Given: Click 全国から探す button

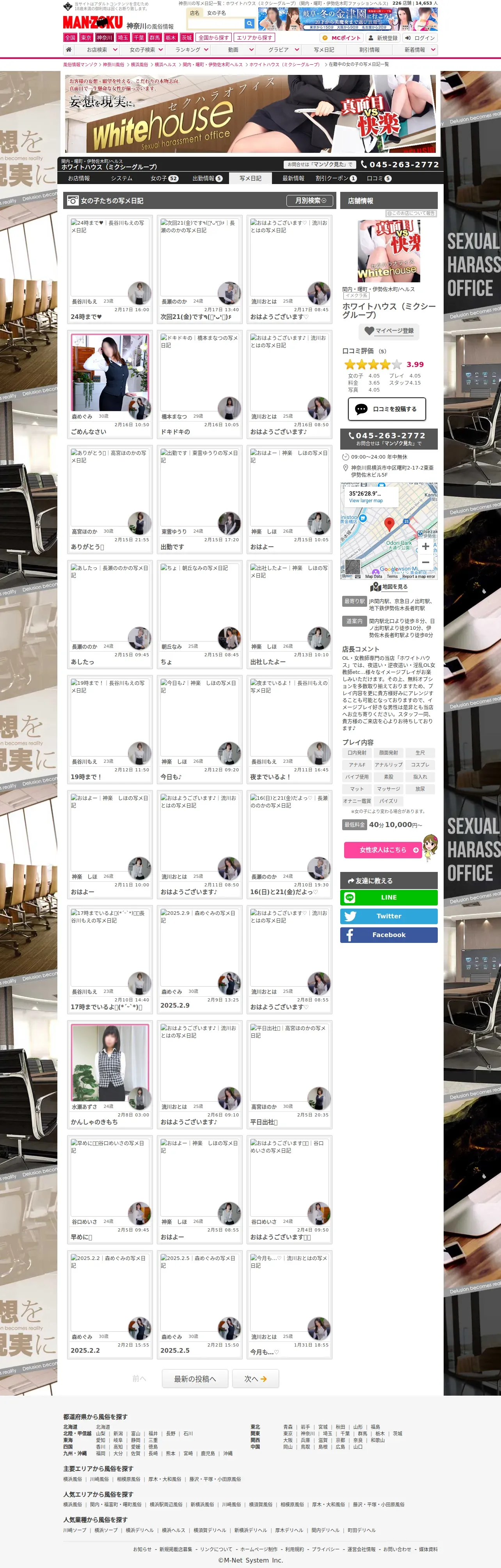Looking at the screenshot, I should 214,38.
